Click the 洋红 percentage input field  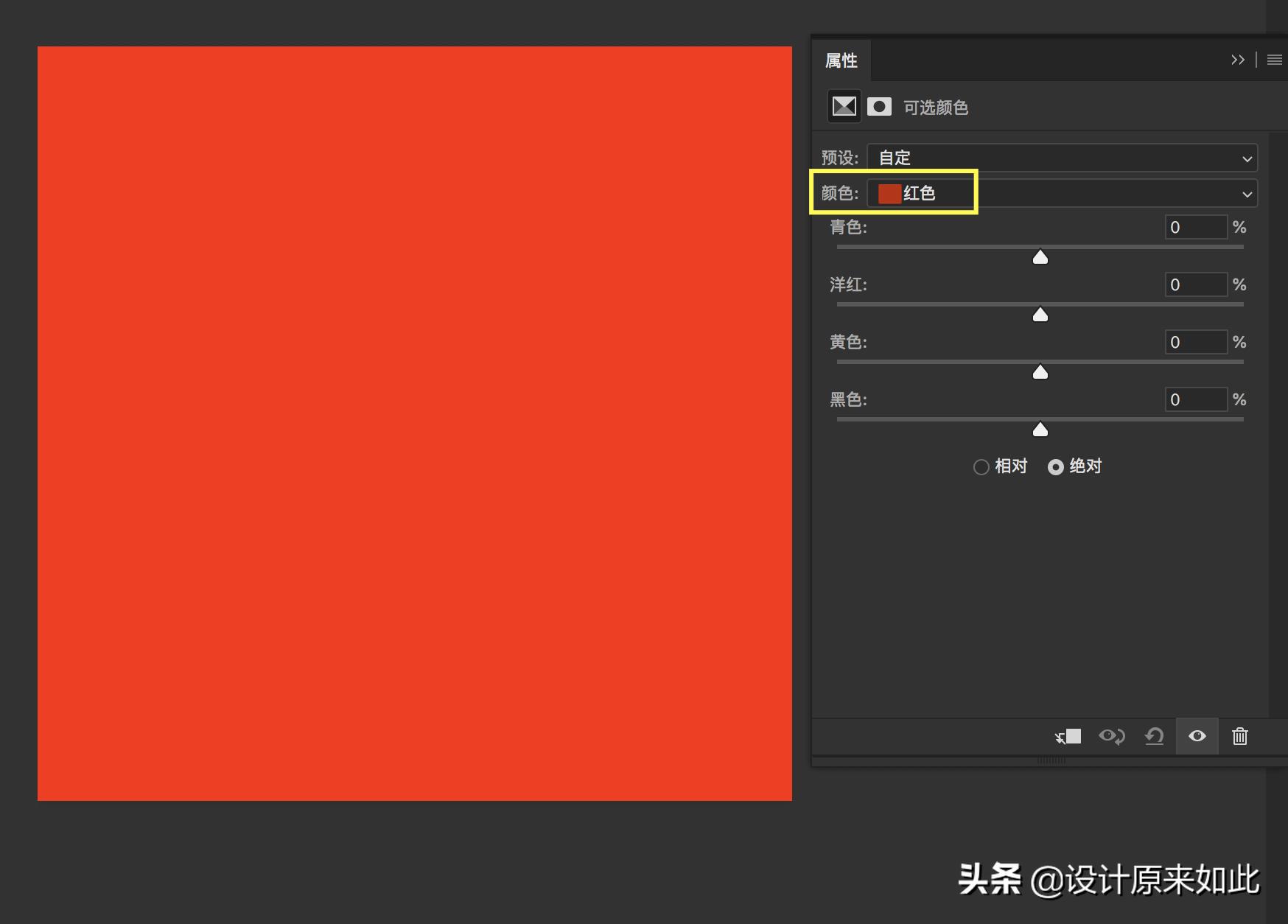(x=1196, y=284)
